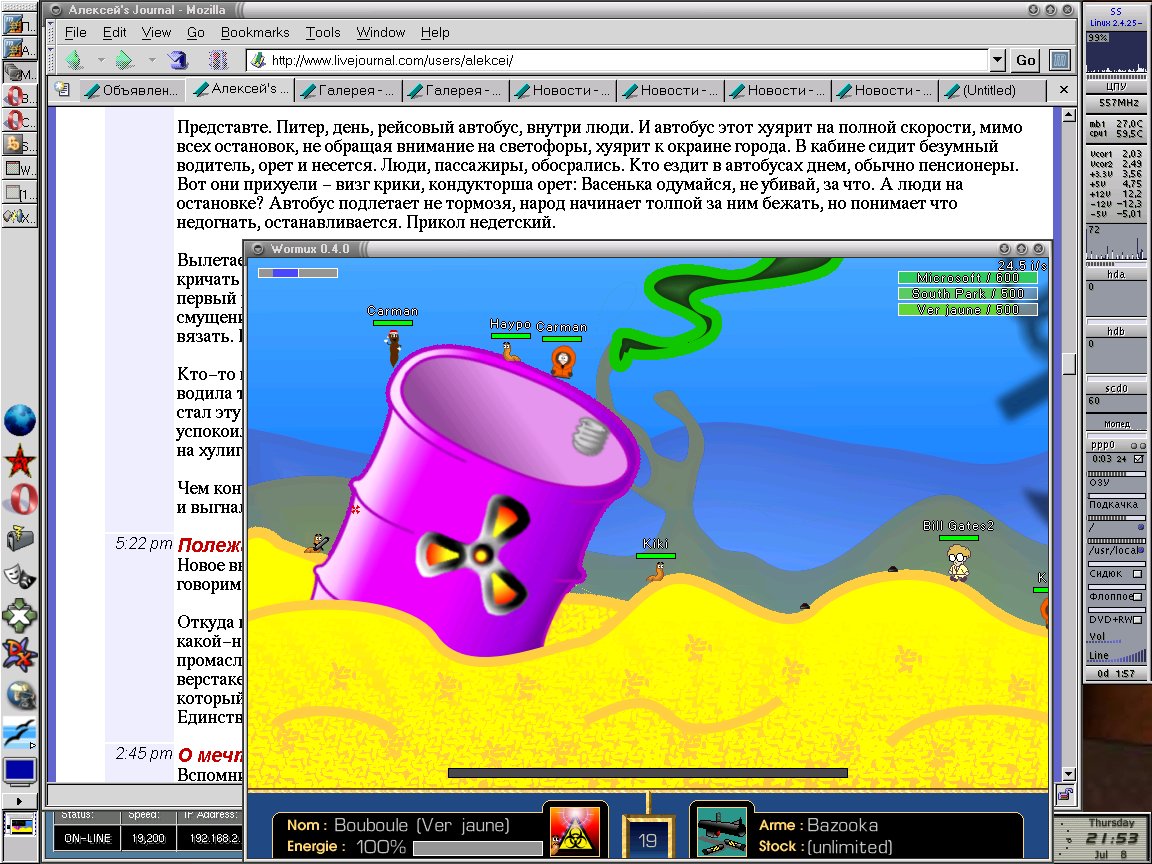
Task: Toggle the Сидюк mount checkbox
Action: pyautogui.click(x=1137, y=574)
